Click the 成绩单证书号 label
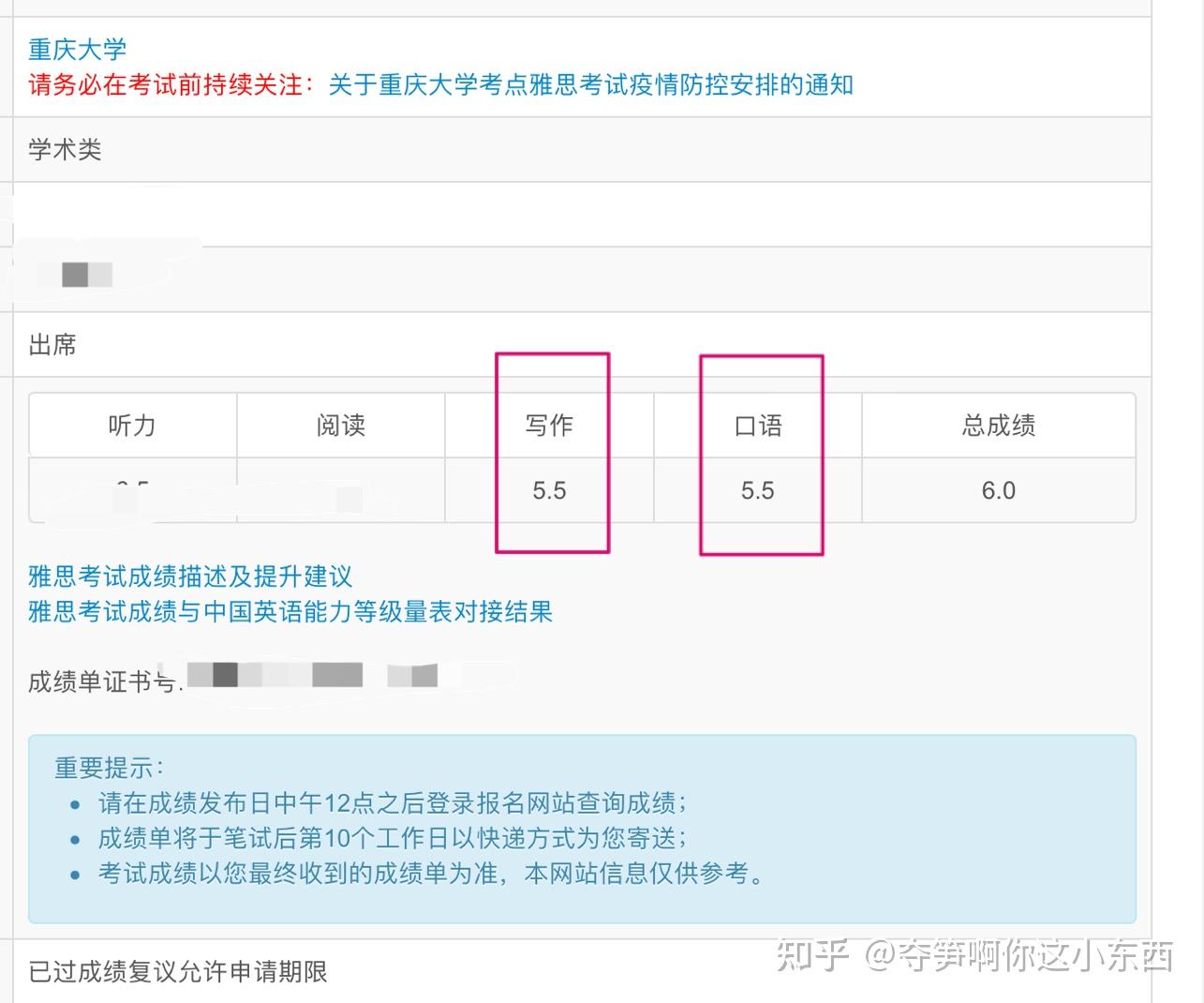Viewport: 1204px width, 1003px height. (103, 681)
